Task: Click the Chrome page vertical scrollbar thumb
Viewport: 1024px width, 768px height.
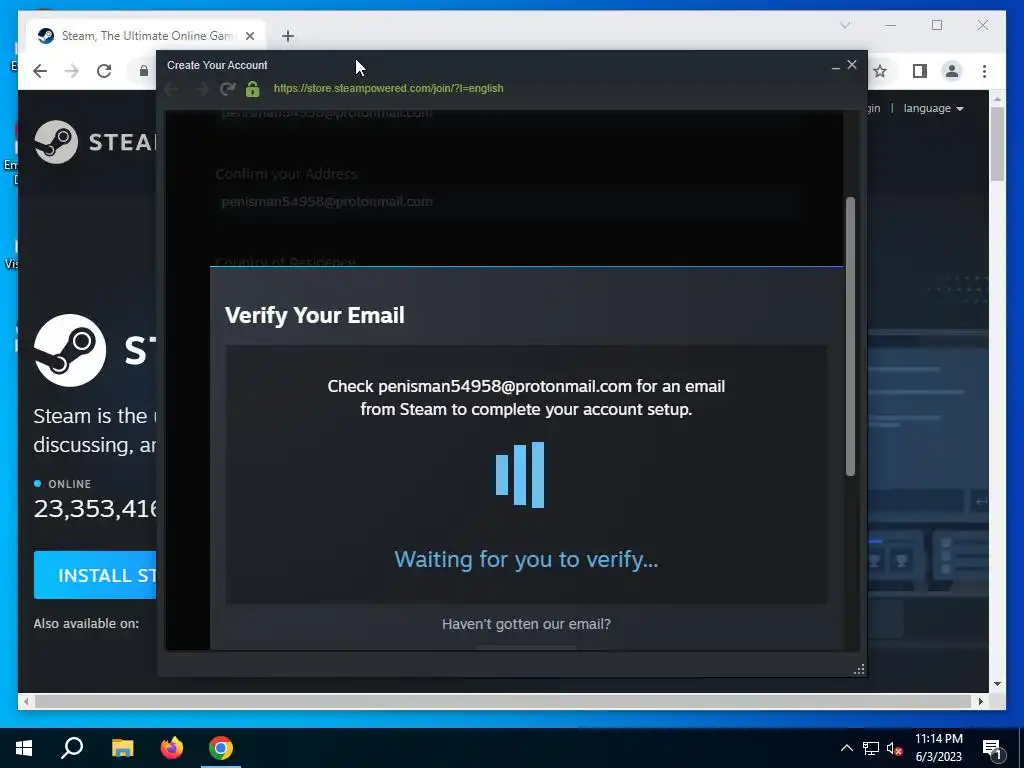Action: (x=997, y=144)
